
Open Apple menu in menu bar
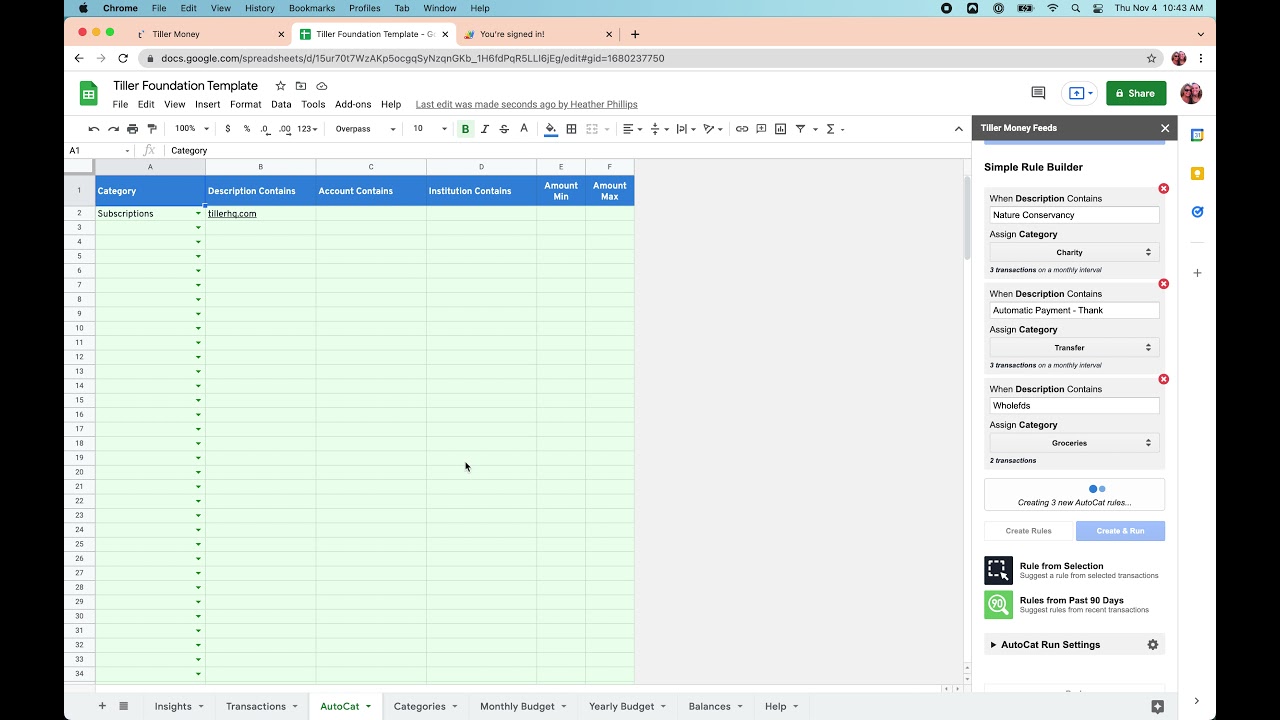(x=83, y=8)
